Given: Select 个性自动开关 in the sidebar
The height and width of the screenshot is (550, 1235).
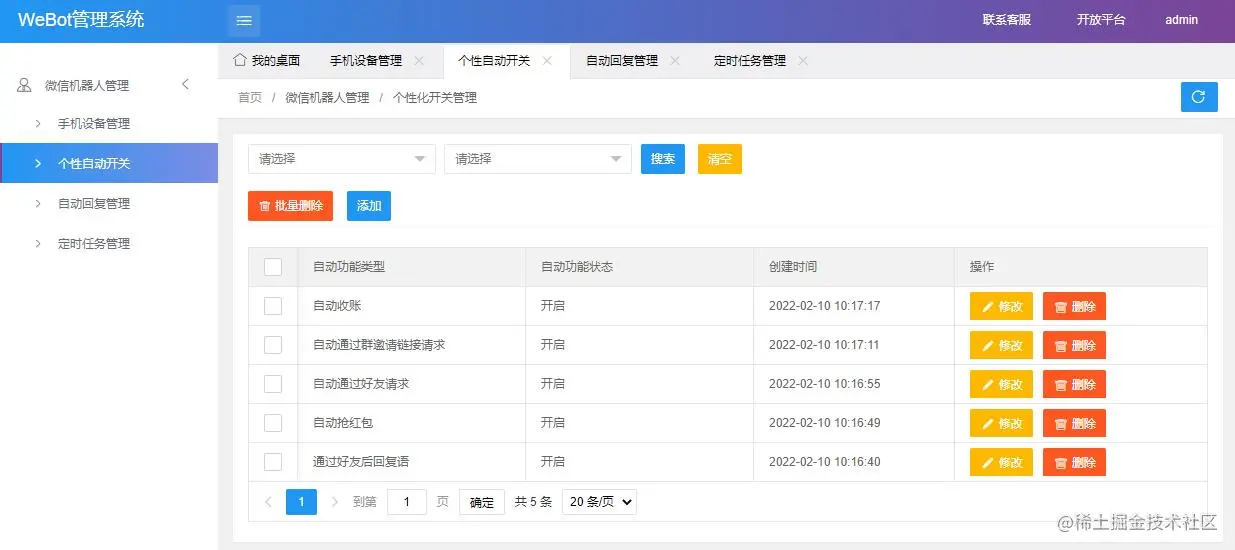Looking at the screenshot, I should tap(109, 163).
